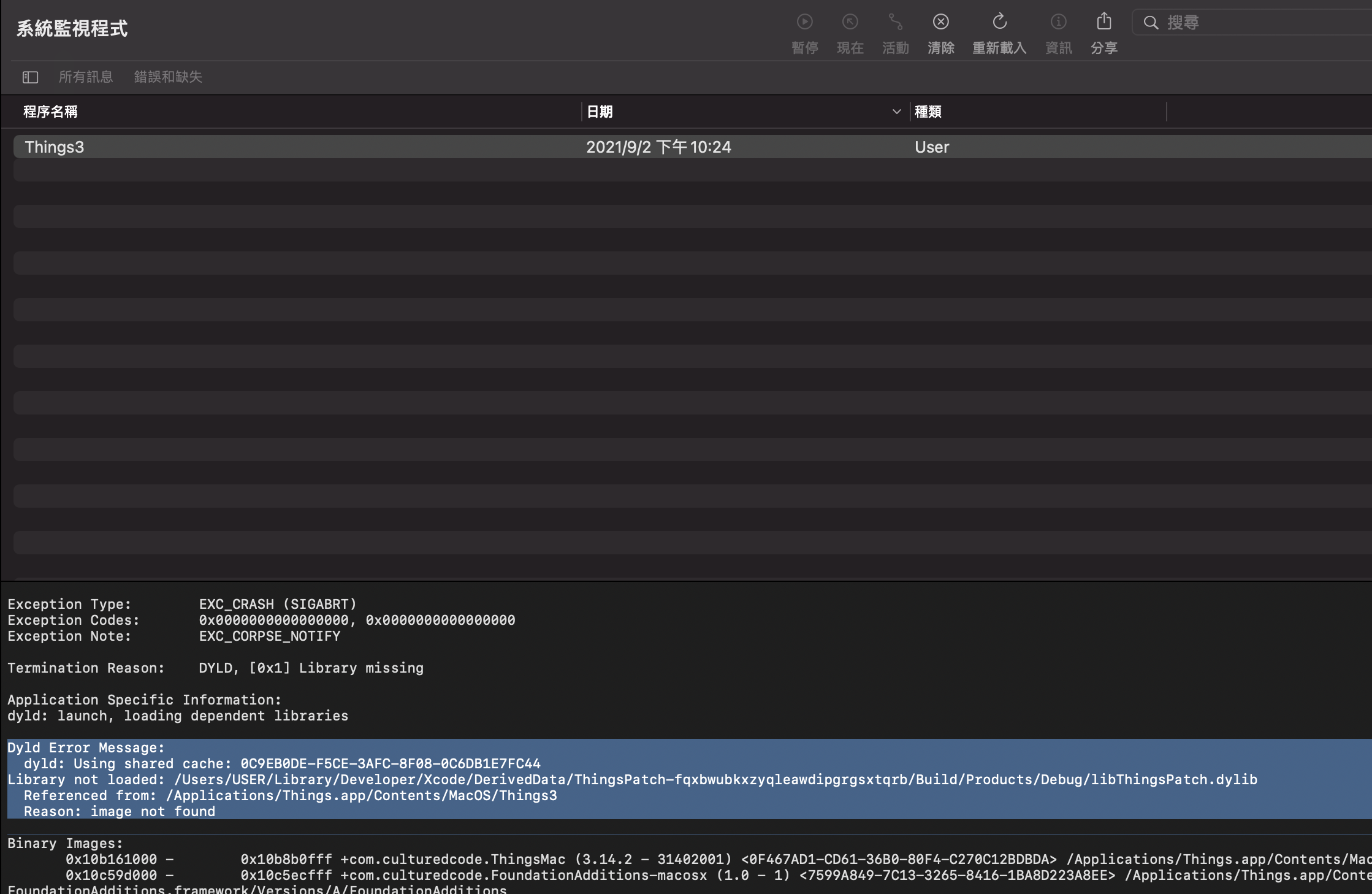
Task: Click the Application Specific Information line
Action: coord(145,700)
